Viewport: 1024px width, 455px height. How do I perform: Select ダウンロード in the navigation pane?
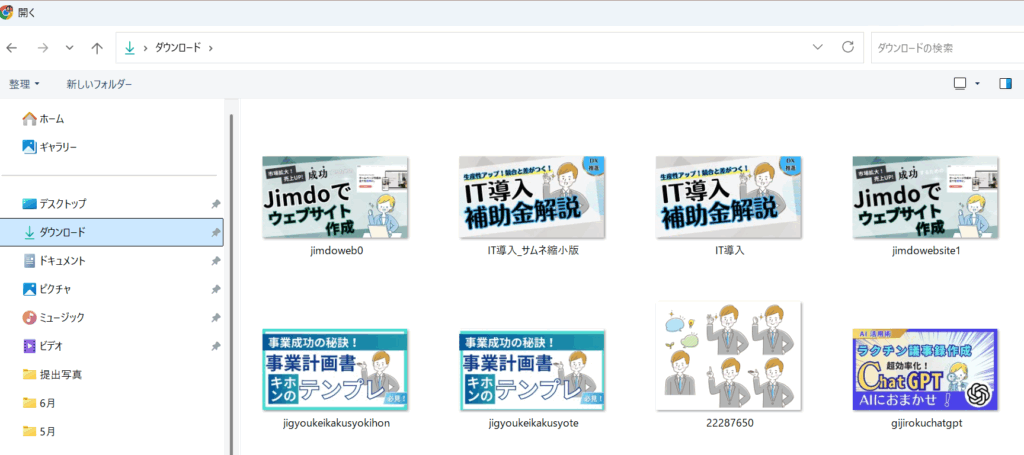112,232
